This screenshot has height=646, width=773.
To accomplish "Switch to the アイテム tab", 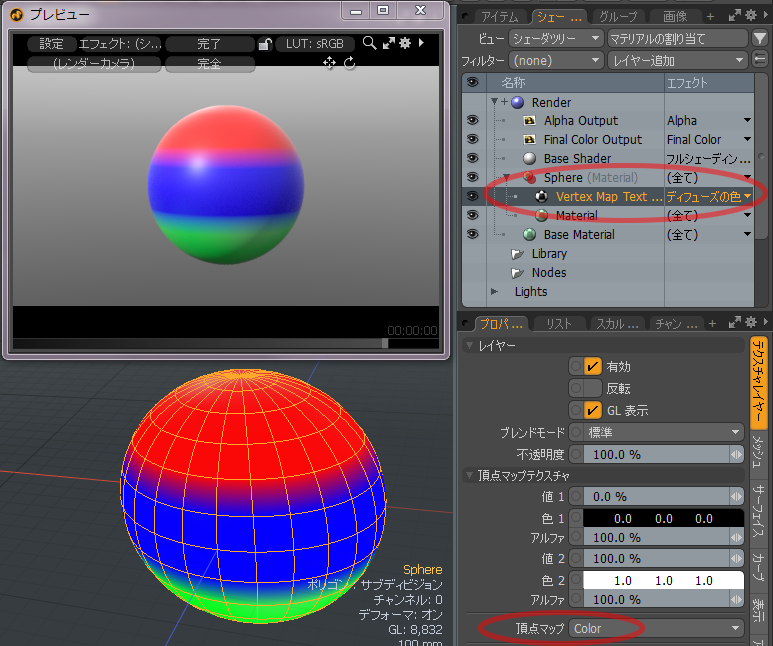I will tap(499, 16).
